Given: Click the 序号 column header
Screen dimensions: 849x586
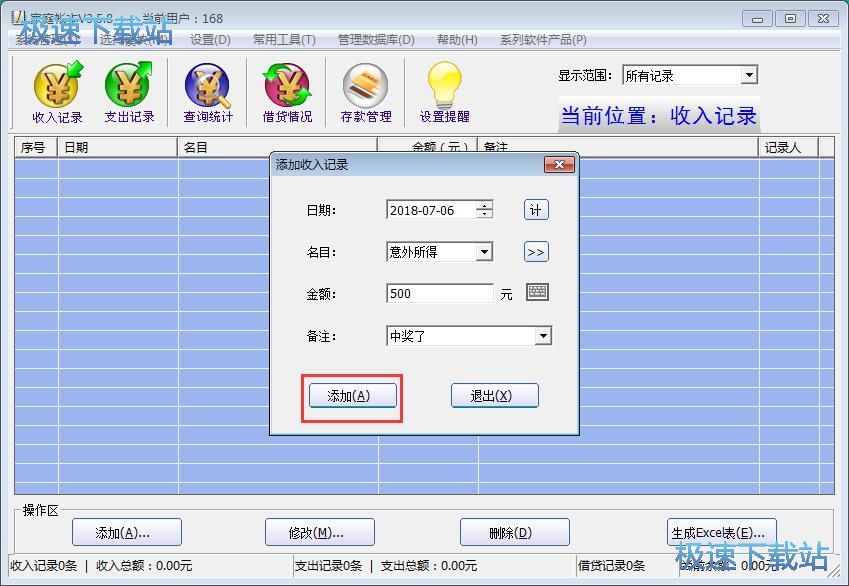Looking at the screenshot, I should click(36, 147).
